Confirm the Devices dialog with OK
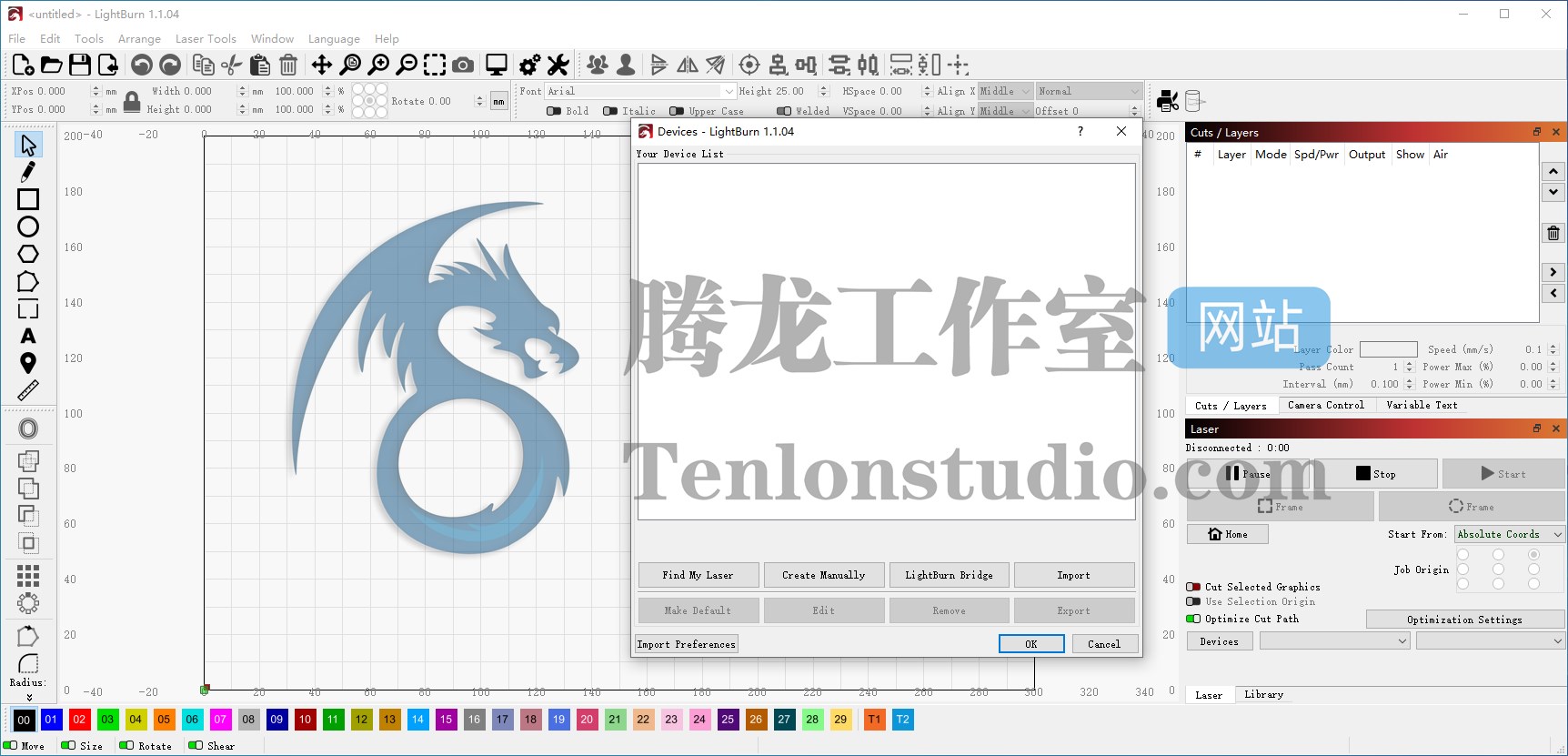Image resolution: width=1568 pixels, height=756 pixels. [1031, 644]
